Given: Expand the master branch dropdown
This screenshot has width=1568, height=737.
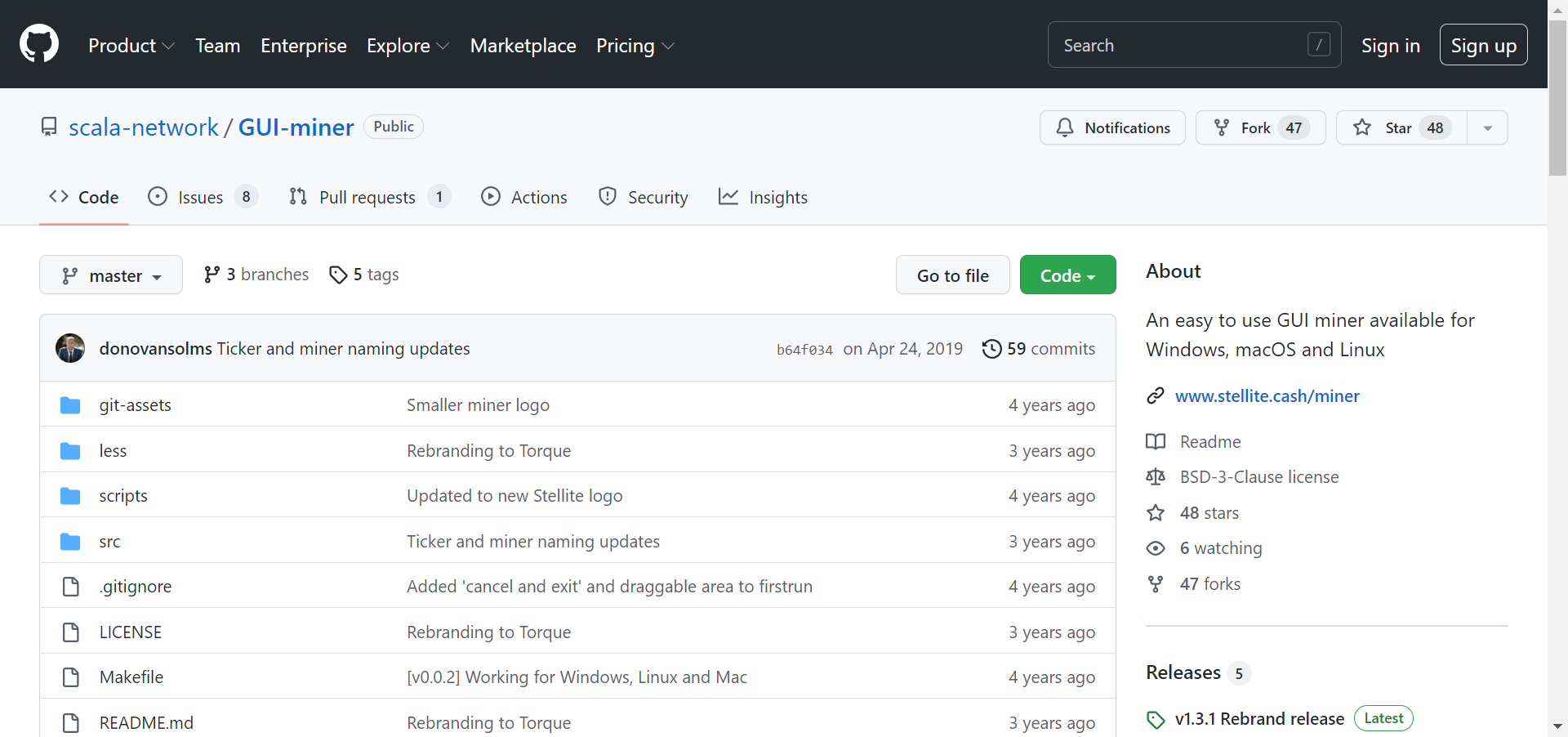Looking at the screenshot, I should point(111,275).
